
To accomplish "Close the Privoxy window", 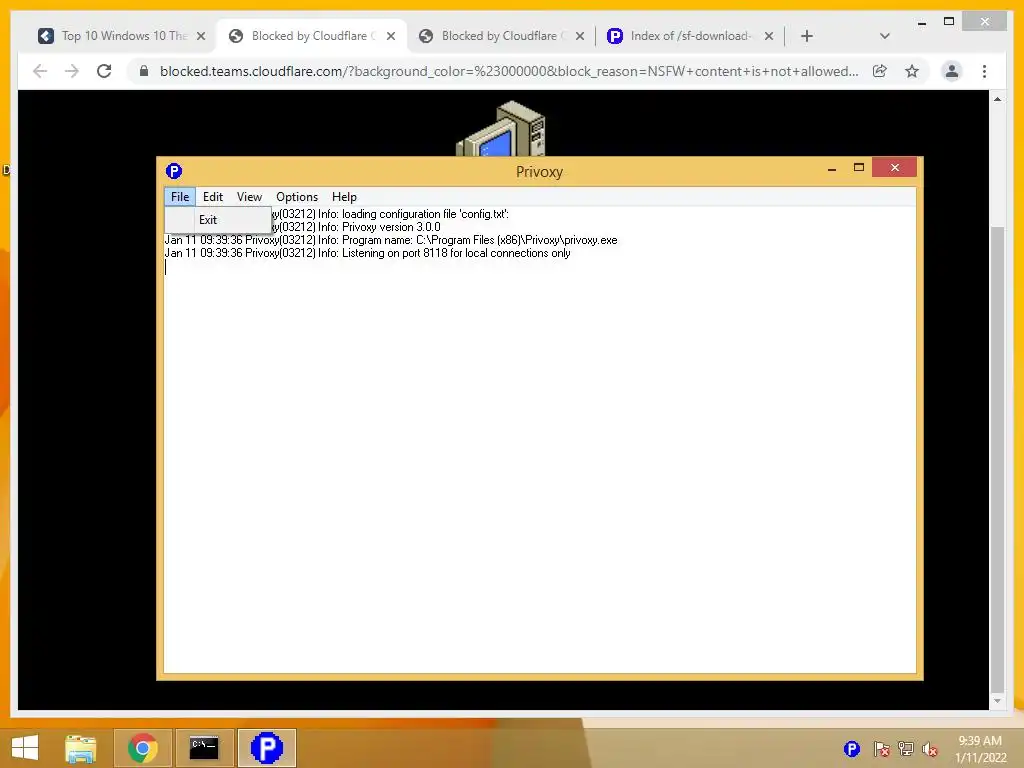I will click(x=894, y=168).
